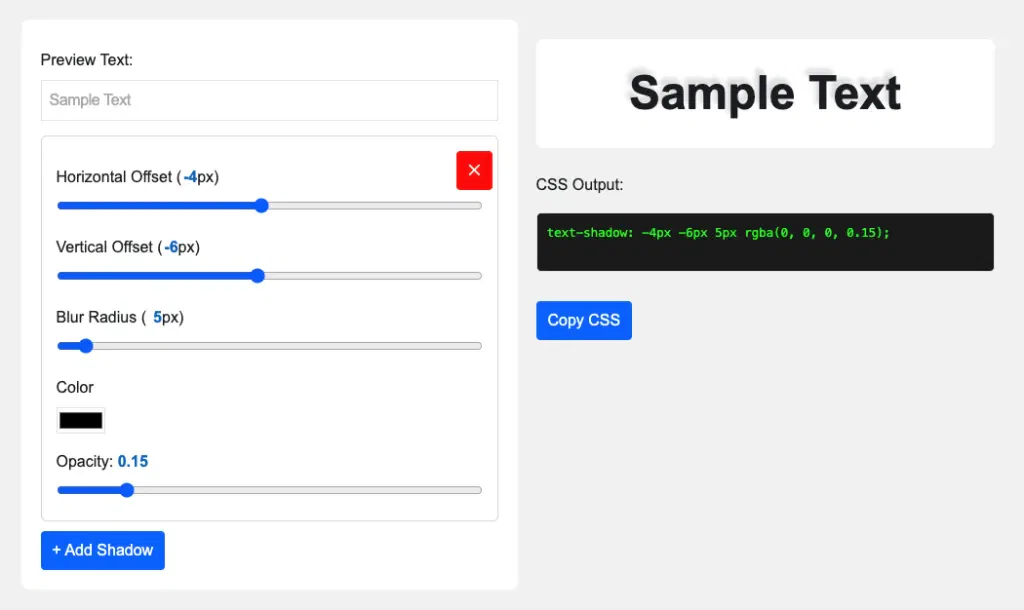Click the Vertical Offset slider handle

257,275
